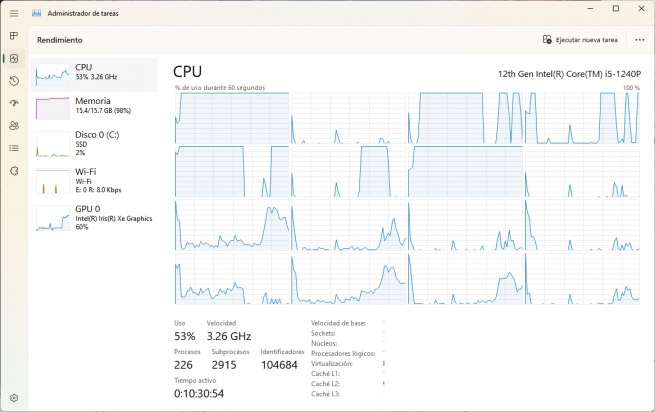Open the Startup apps icon
Image resolution: width=655 pixels, height=412 pixels.
click(x=13, y=103)
